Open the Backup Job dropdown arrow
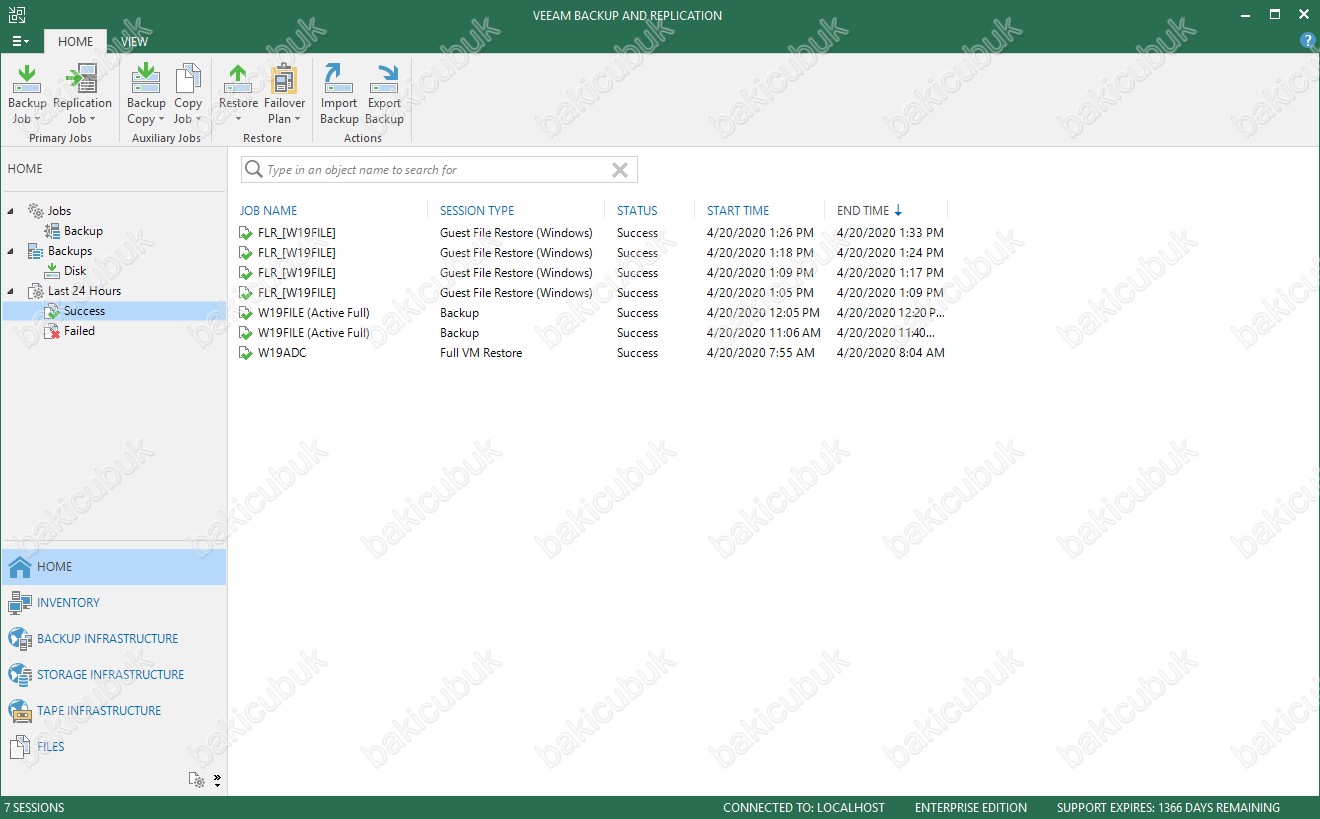The width and height of the screenshot is (1320, 819). [37, 120]
